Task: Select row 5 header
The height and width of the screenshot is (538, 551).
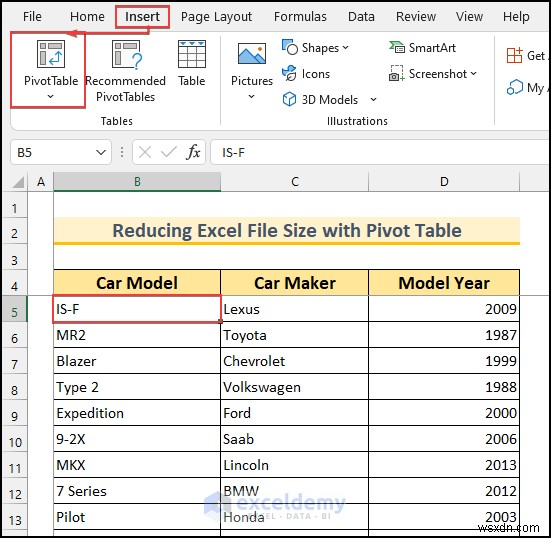Action: [14, 309]
